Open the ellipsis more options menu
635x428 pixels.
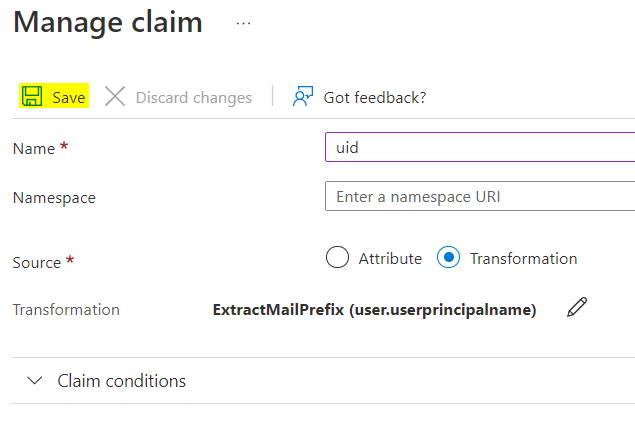(244, 22)
